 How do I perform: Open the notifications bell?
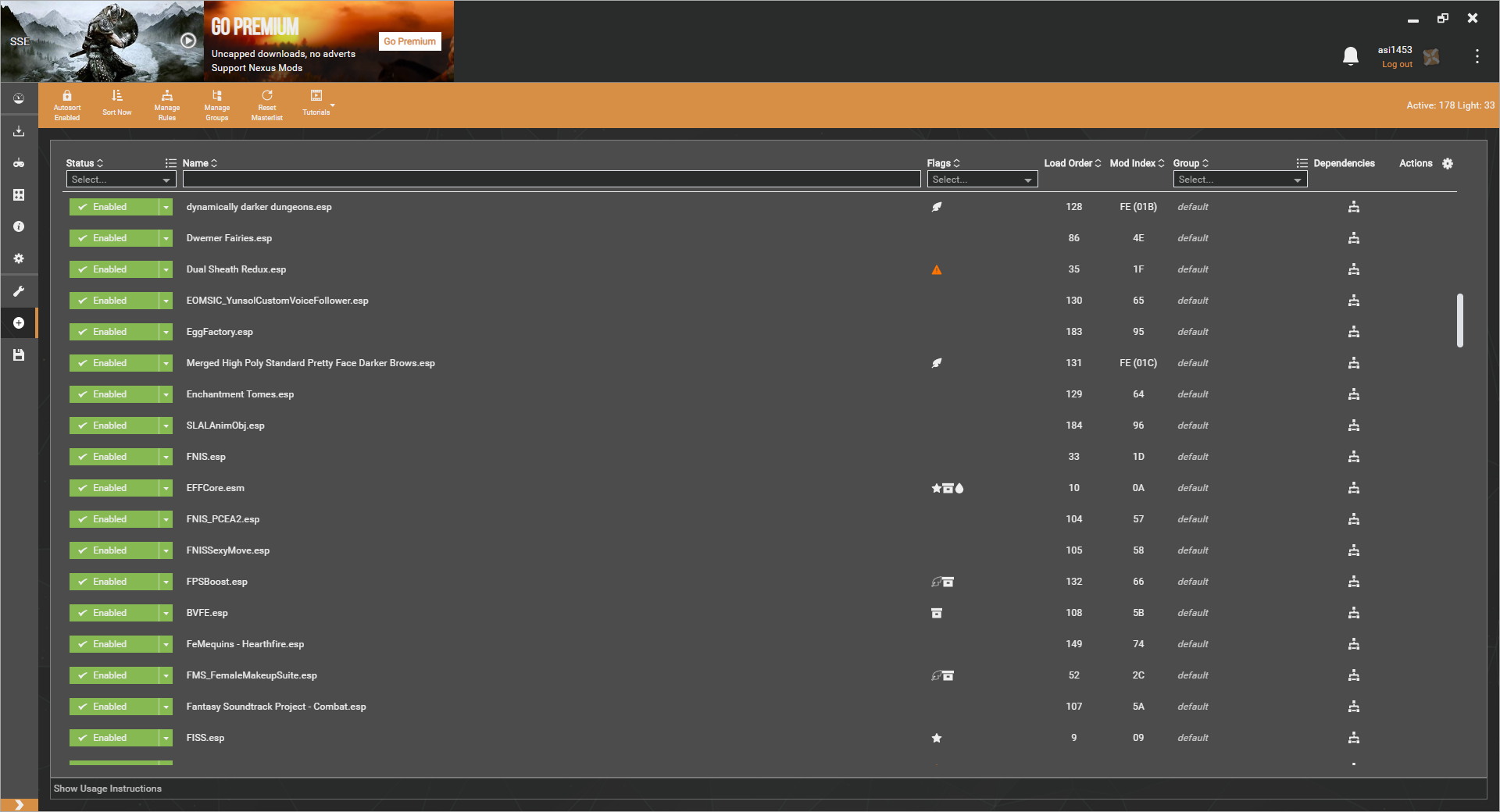tap(1350, 56)
